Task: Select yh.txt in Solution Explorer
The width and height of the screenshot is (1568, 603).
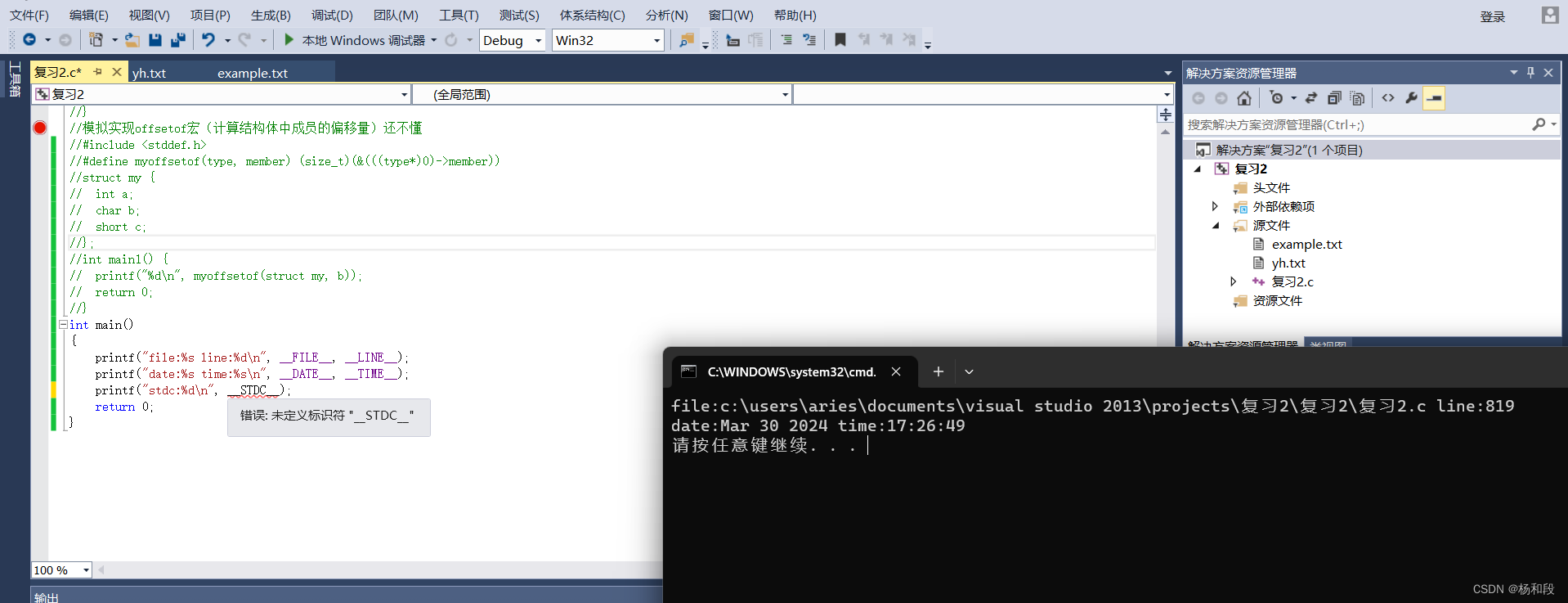Action: (1288, 263)
